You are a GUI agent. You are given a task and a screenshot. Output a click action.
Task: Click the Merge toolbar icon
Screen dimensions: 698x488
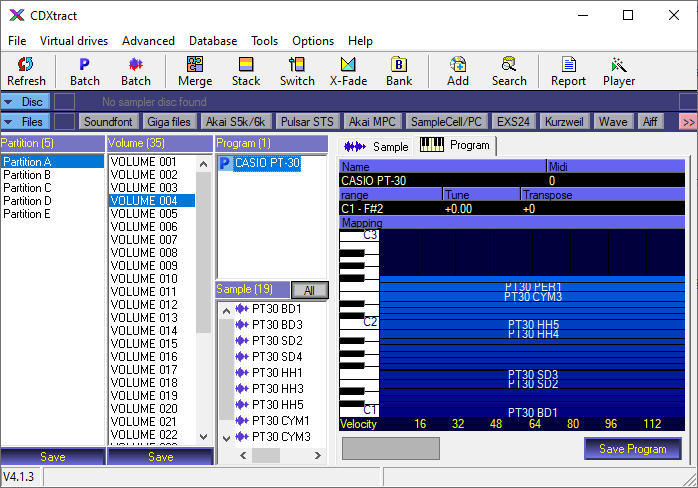195,71
